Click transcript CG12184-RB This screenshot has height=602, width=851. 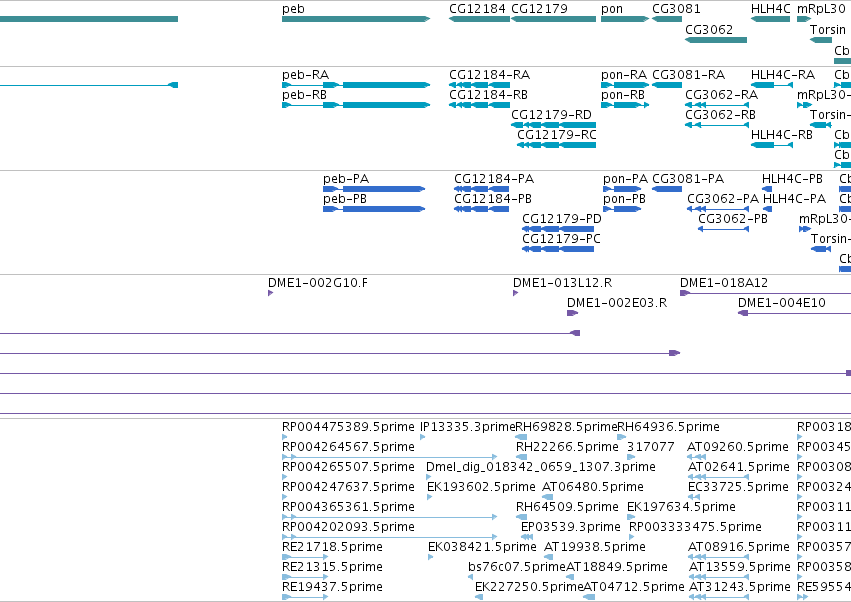click(479, 105)
